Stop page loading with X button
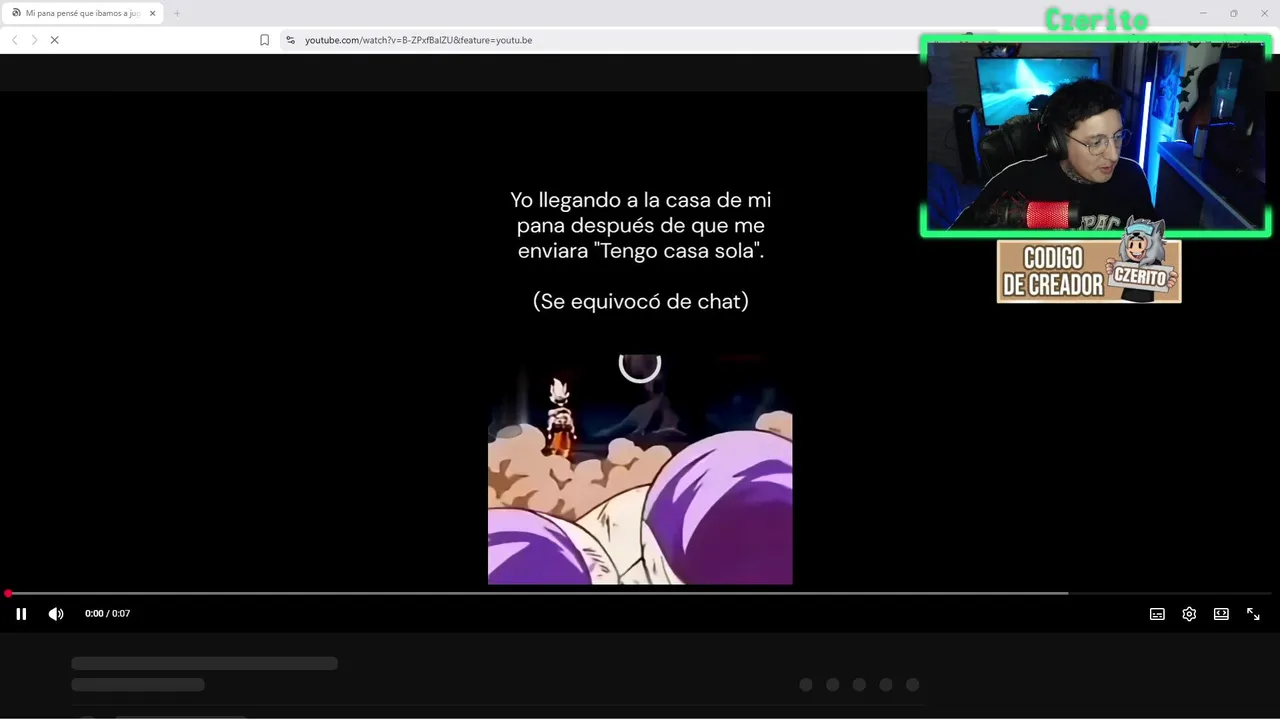The width and height of the screenshot is (1280, 720). pyautogui.click(x=55, y=40)
